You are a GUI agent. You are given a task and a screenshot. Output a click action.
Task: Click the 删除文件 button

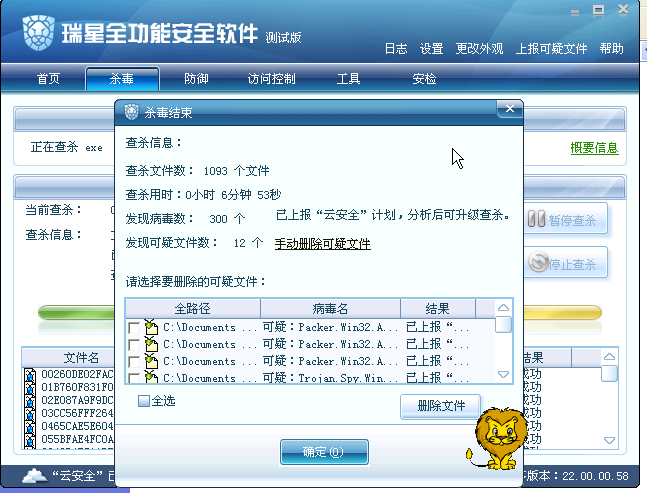point(441,406)
